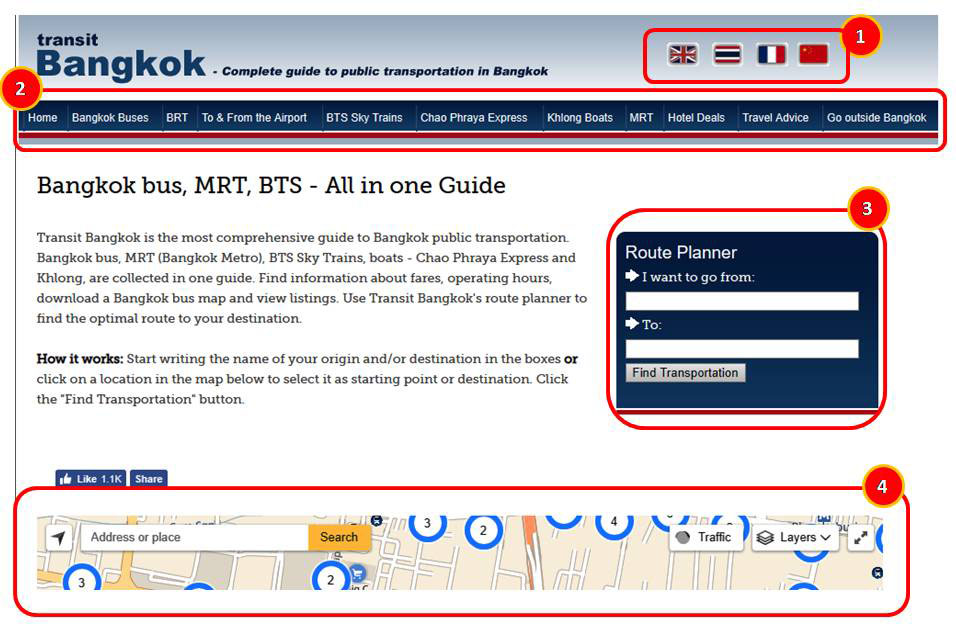Switch language with the UK flag
The image size is (956, 633).
point(682,54)
